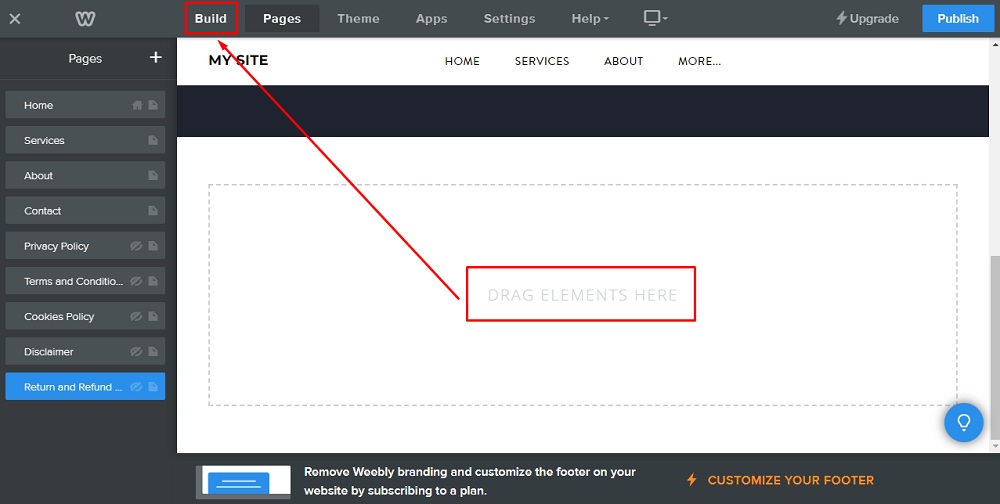
Task: Open the lightbulb tips button
Action: 964,422
